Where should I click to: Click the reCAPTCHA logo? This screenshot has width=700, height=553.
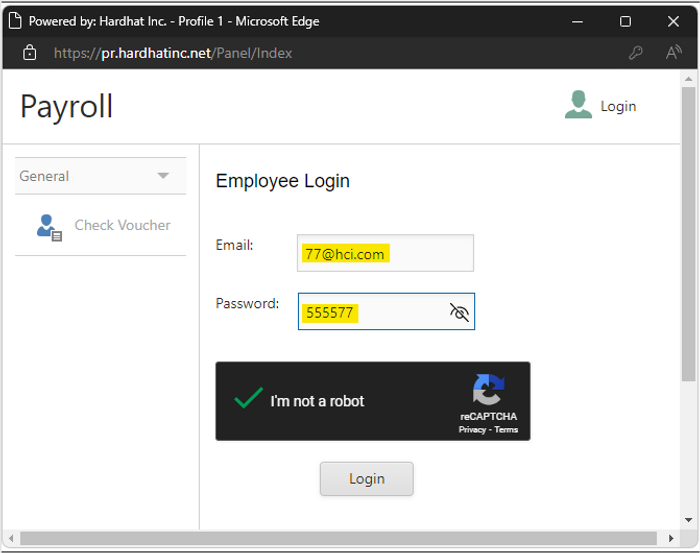pyautogui.click(x=488, y=390)
